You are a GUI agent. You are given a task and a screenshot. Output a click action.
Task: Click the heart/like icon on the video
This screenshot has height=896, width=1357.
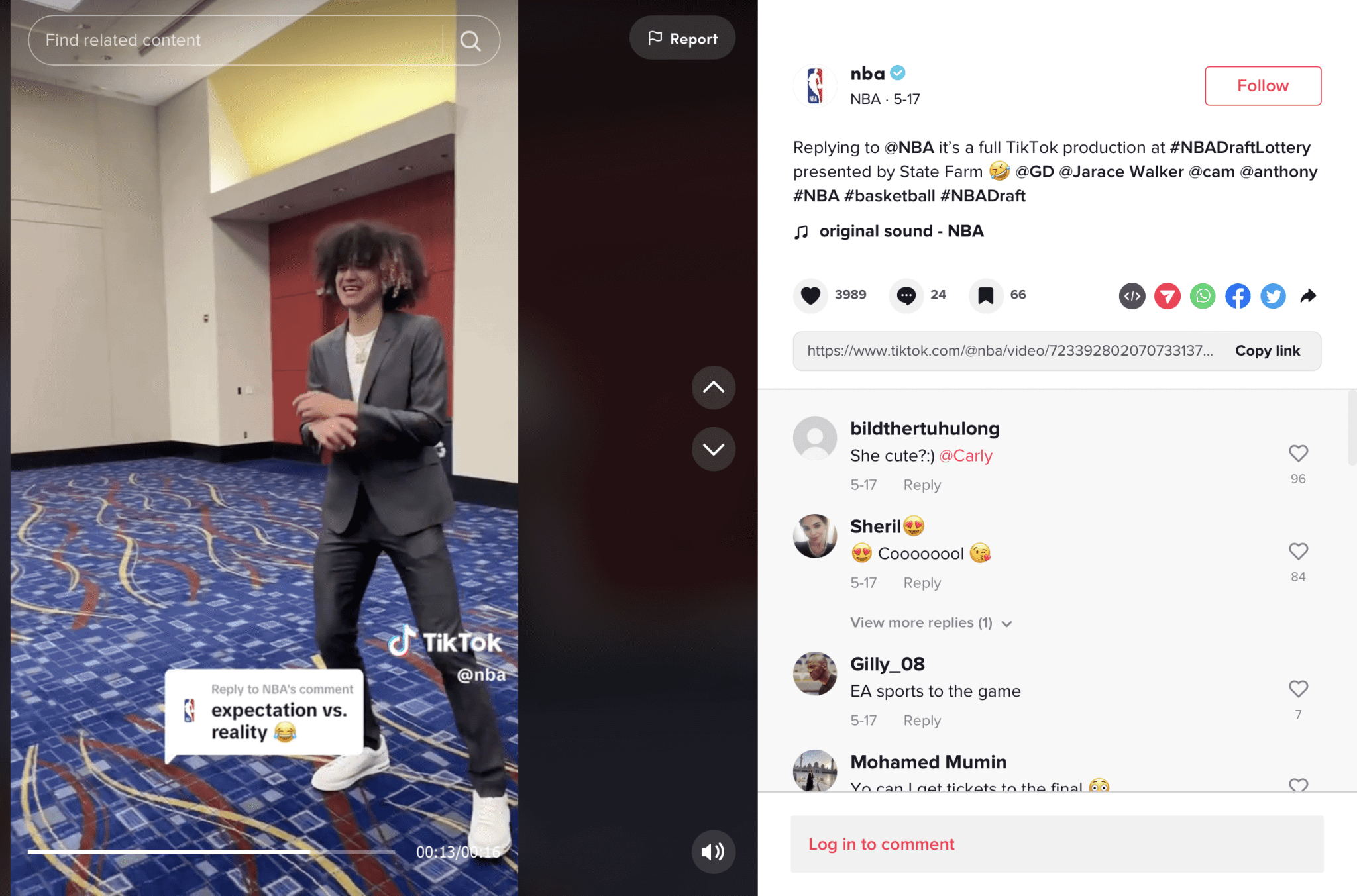(812, 294)
